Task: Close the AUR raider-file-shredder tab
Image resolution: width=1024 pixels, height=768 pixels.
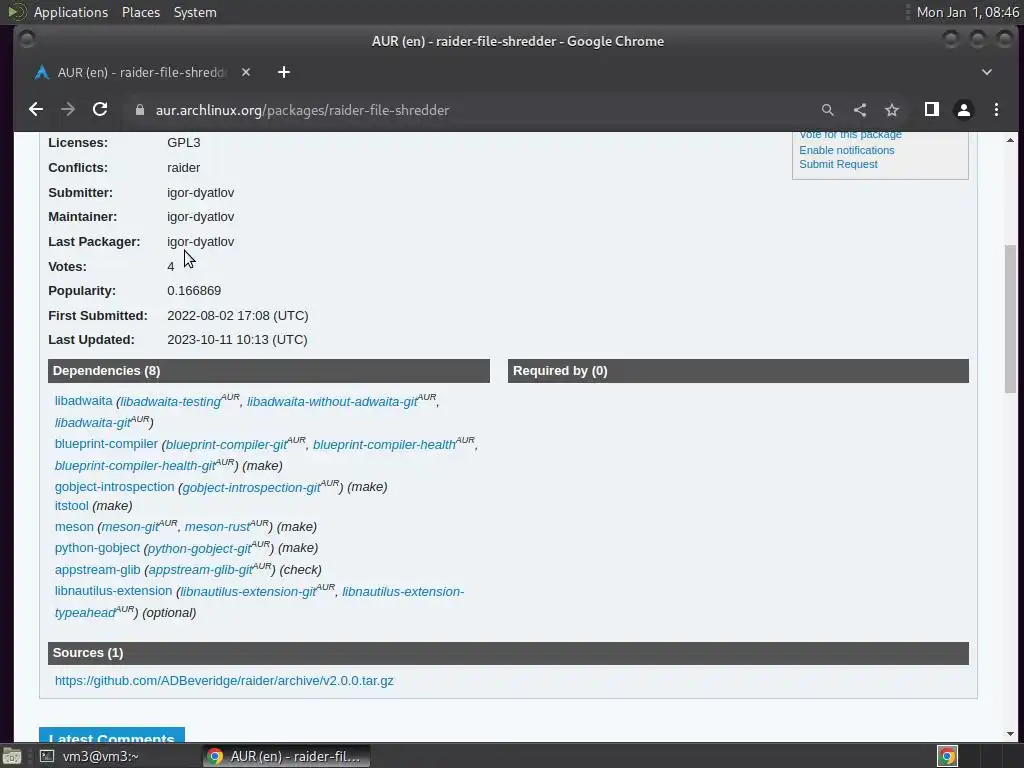Action: click(246, 72)
